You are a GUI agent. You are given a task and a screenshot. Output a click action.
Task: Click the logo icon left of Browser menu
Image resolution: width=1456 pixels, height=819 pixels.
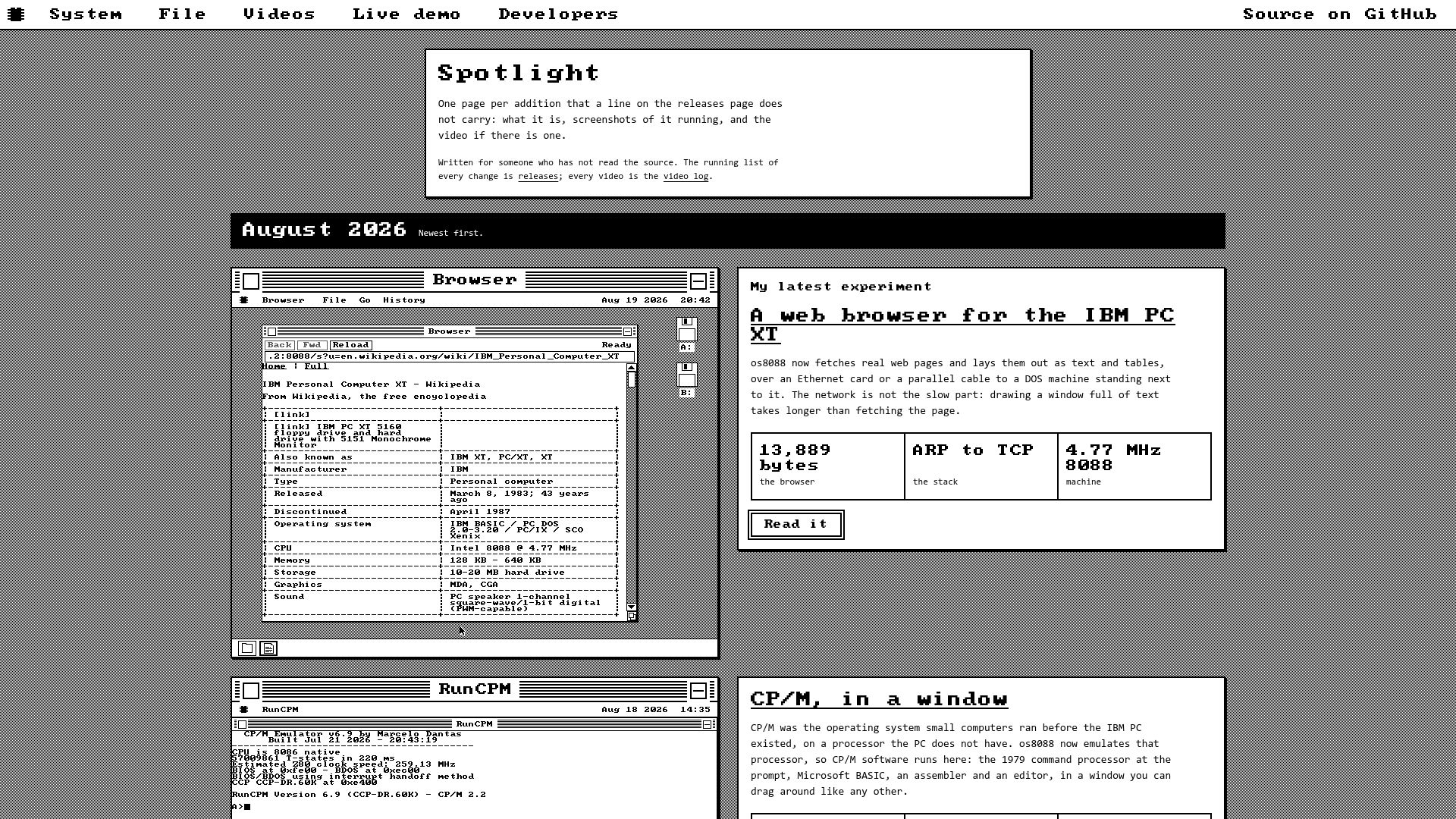coord(243,300)
